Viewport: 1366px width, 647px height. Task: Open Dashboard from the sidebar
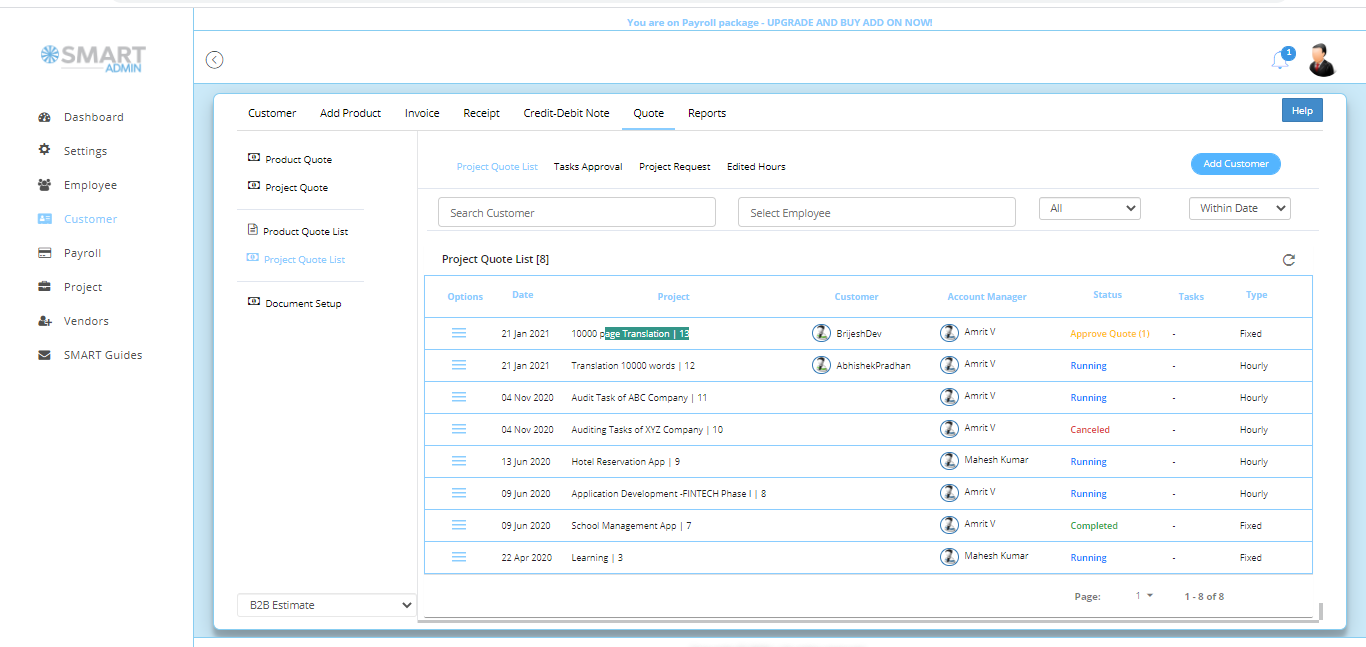(93, 117)
